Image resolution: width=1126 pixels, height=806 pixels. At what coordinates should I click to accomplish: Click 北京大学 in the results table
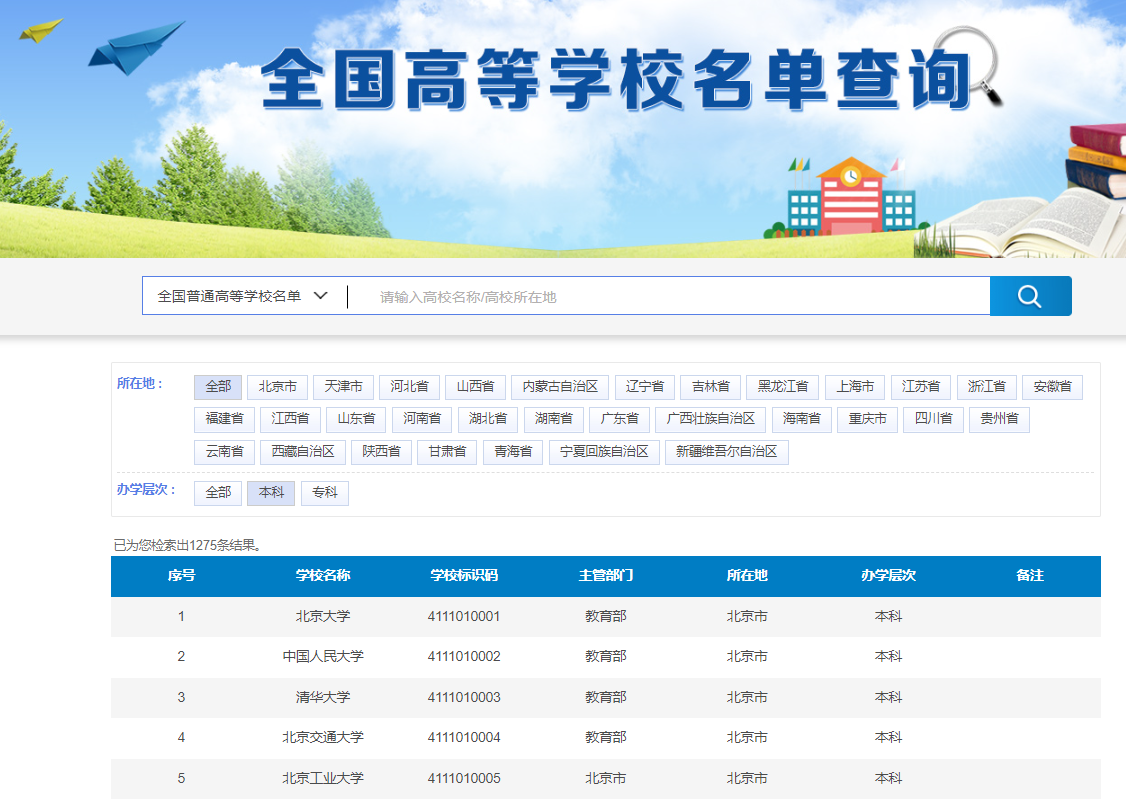(x=323, y=617)
